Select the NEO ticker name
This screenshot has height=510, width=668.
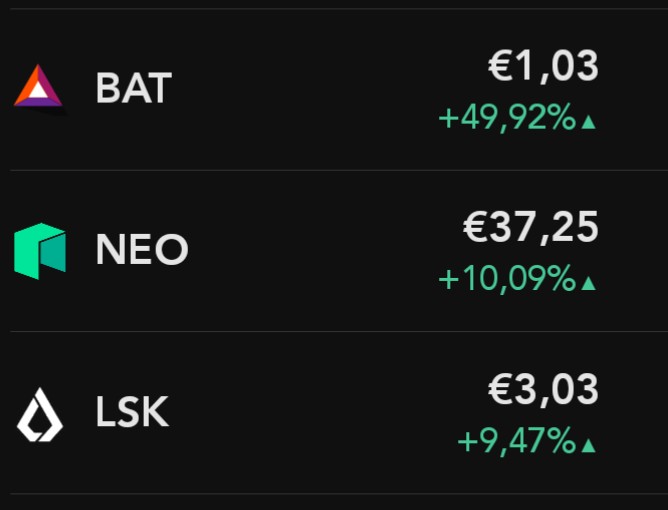tap(142, 250)
